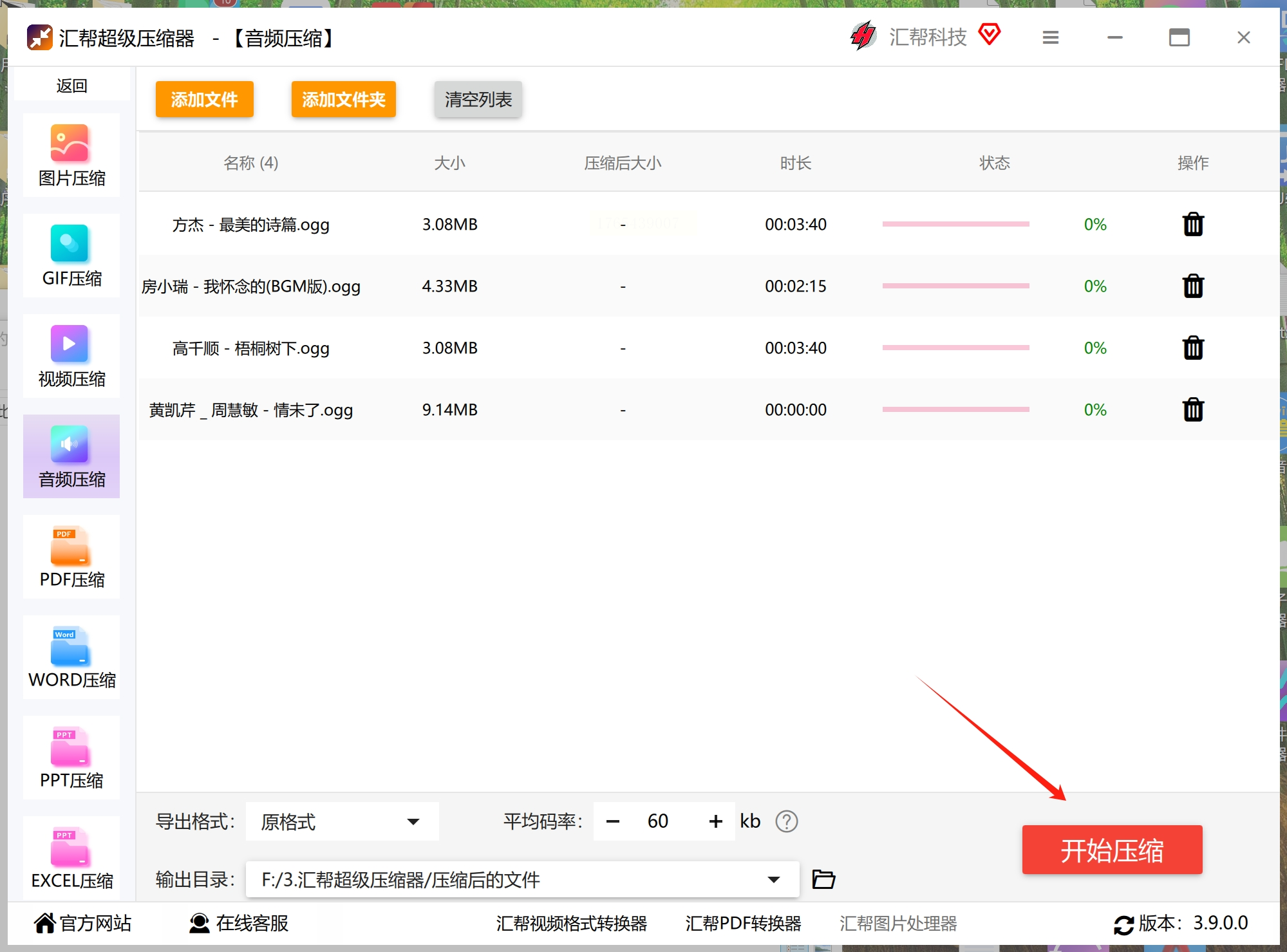Browse output folder with folder icon
Screen dimensions: 1287x952
click(823, 879)
